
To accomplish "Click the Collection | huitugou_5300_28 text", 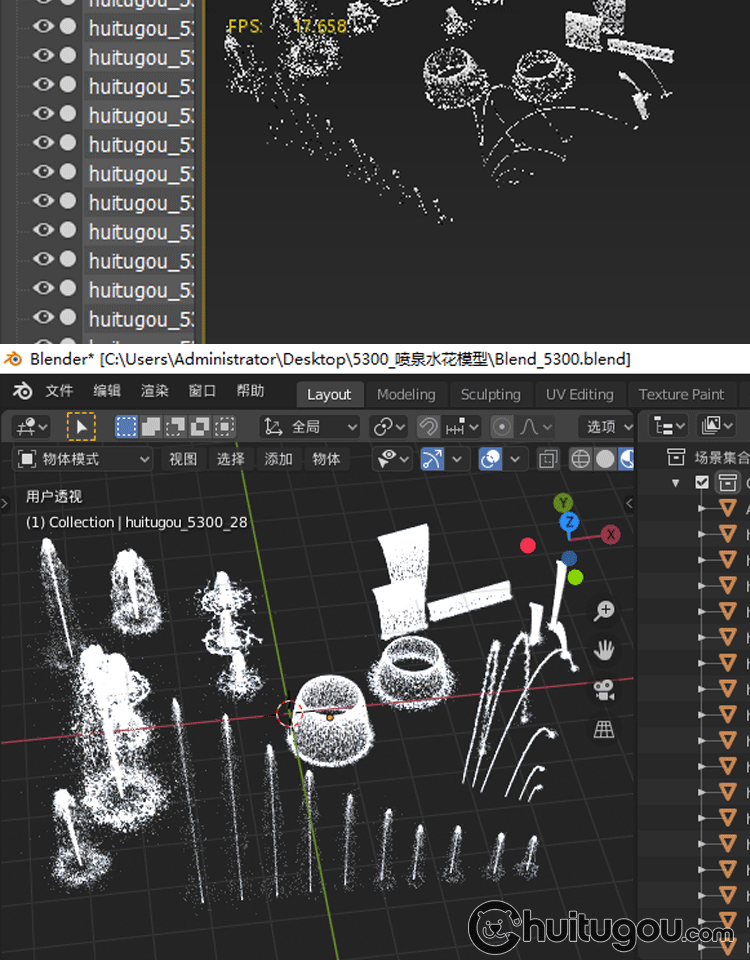I will pos(148,522).
